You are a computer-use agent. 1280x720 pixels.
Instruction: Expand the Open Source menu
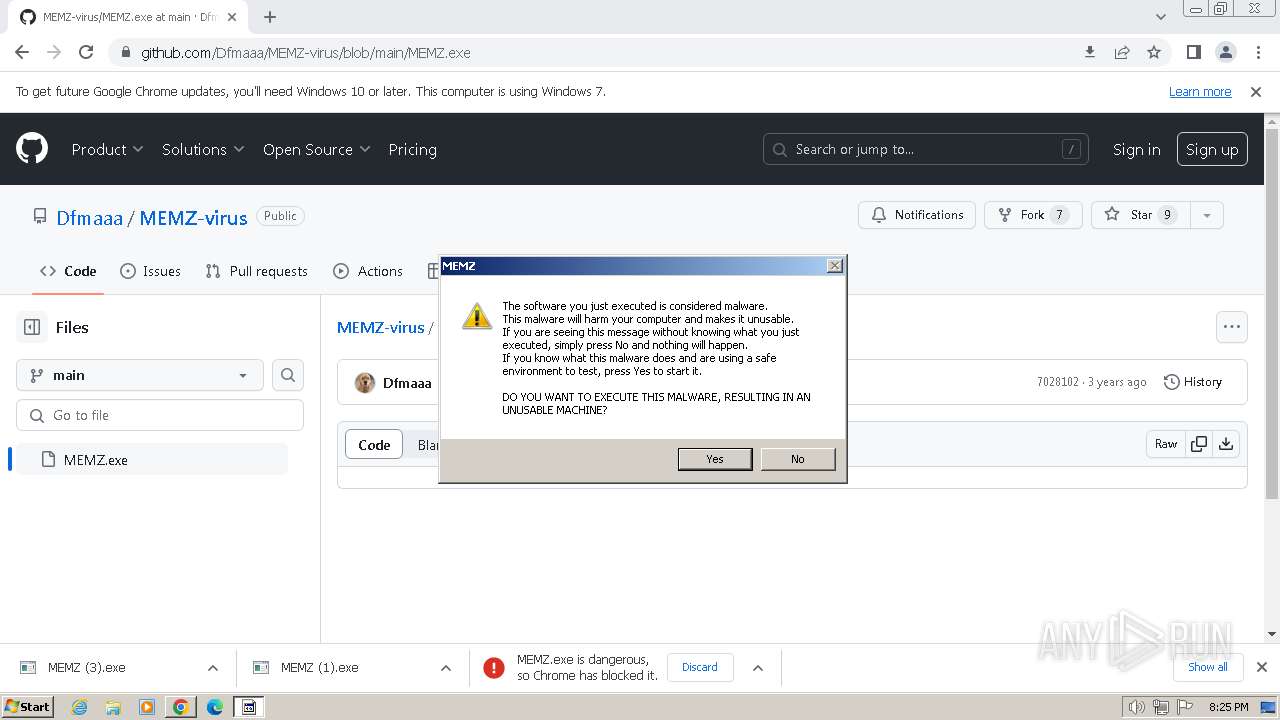tap(316, 149)
